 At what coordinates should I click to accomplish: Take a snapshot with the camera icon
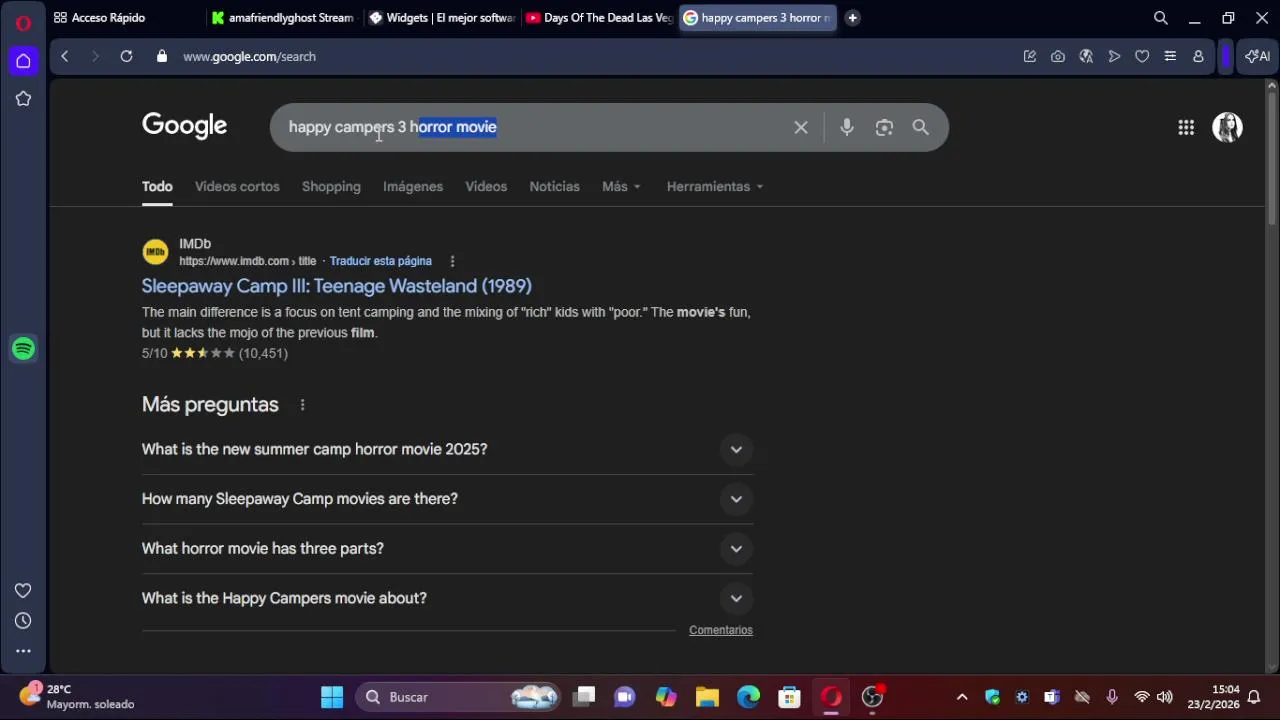tap(1058, 57)
